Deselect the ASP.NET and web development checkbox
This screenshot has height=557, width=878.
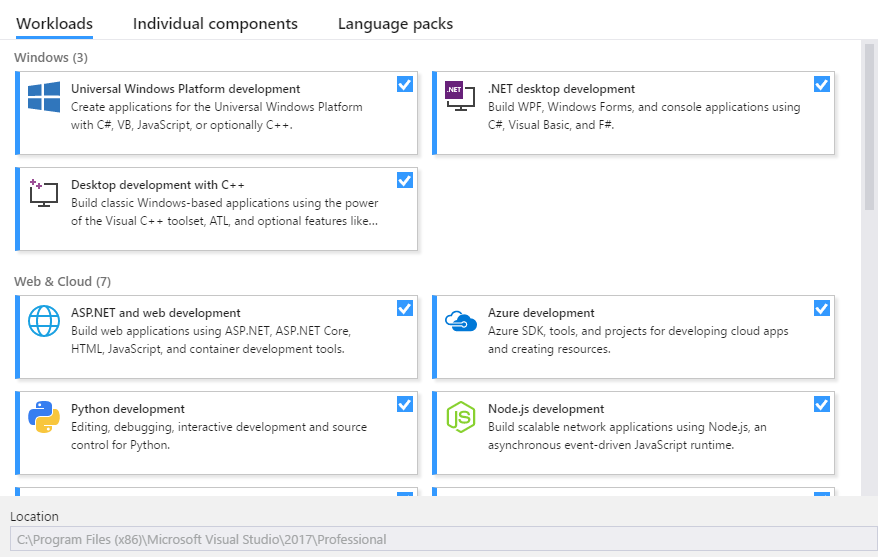tap(405, 308)
